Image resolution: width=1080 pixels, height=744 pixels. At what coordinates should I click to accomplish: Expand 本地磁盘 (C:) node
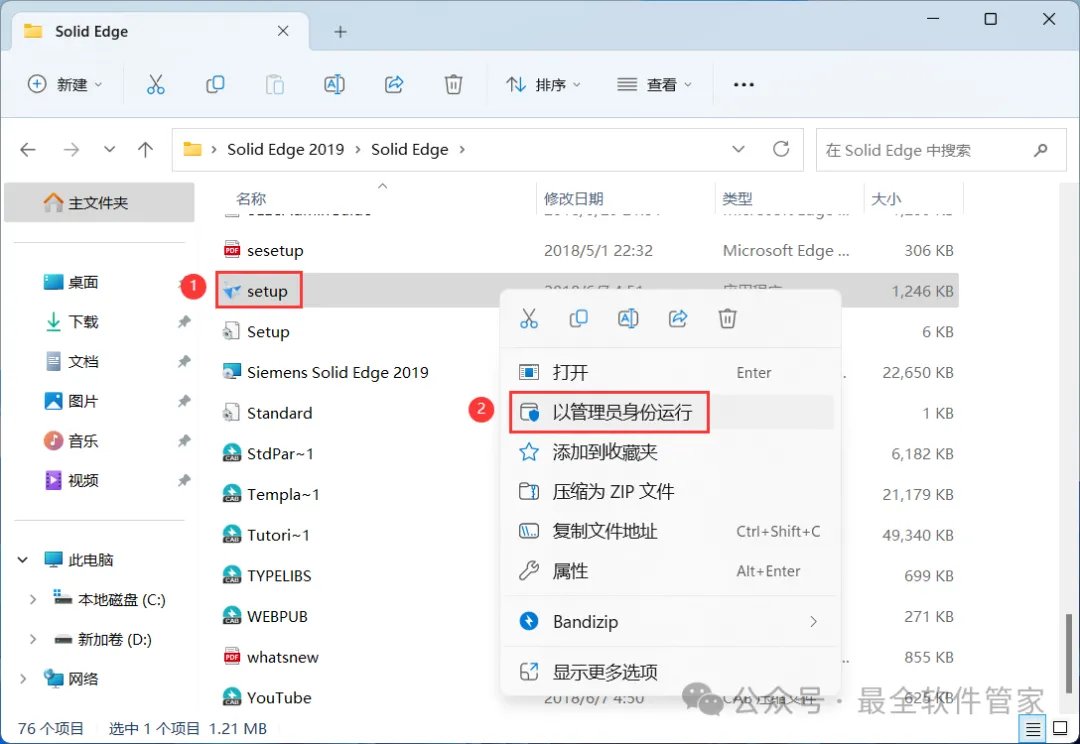32,600
